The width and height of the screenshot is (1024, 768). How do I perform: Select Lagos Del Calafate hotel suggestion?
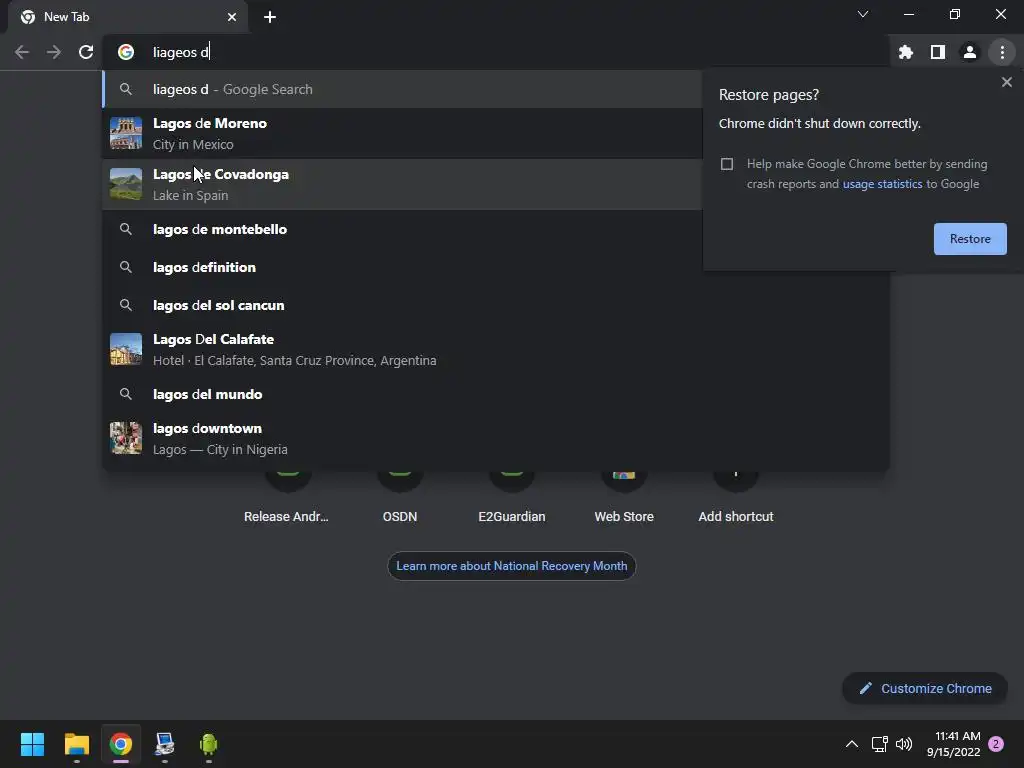click(496, 349)
